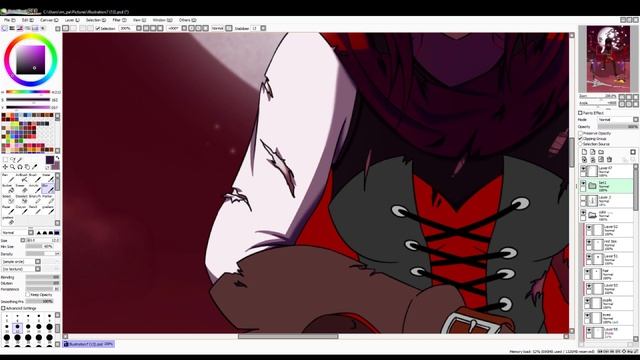Enable Selection Source option
This screenshot has height=360, width=640.
coord(580,144)
